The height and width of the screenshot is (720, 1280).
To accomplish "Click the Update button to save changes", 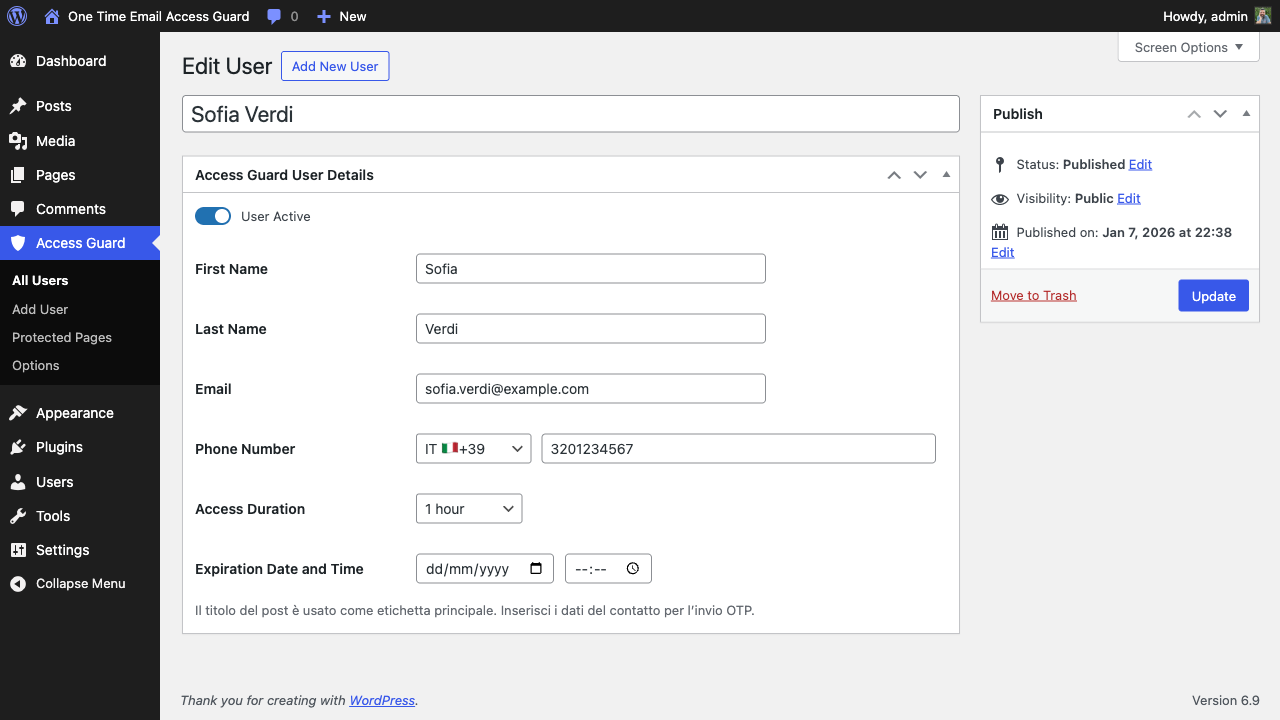I will (x=1213, y=295).
